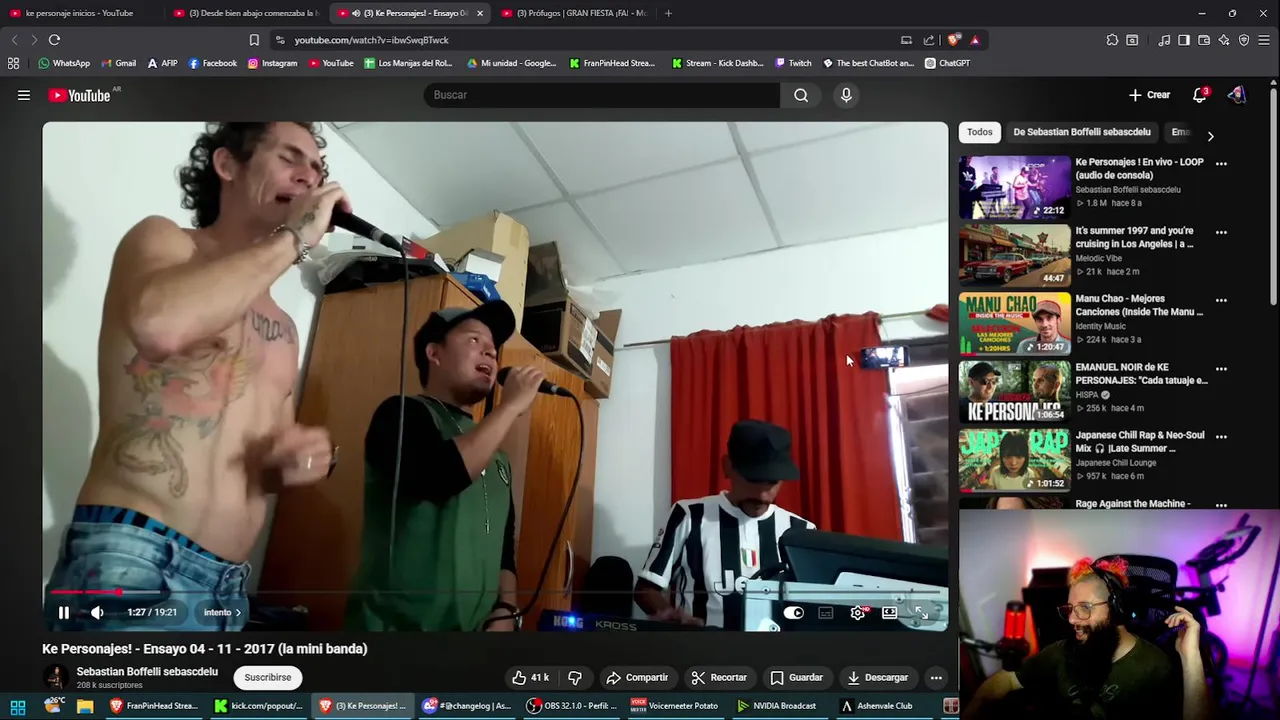Viewport: 1280px width, 720px height.
Task: Open the browser main menu (three lines)
Action: click(x=1265, y=40)
